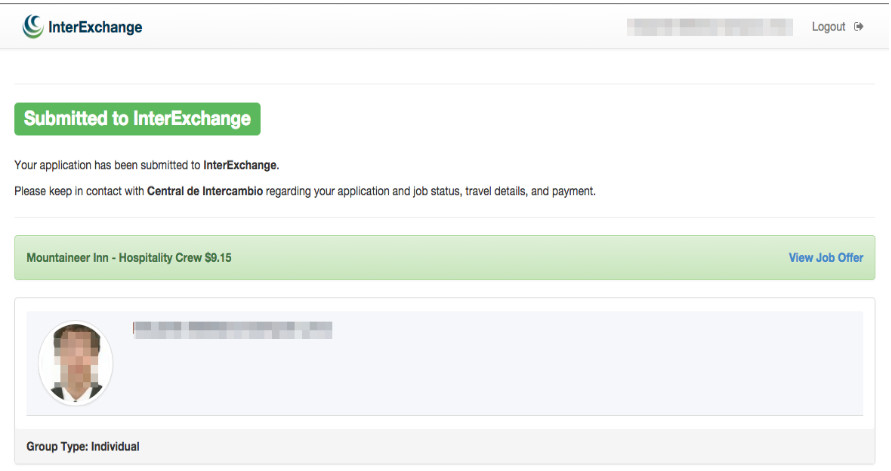Viewport: 891px width, 471px height.
Task: Click the 'Your application has been submitted' sentence
Action: coord(147,165)
